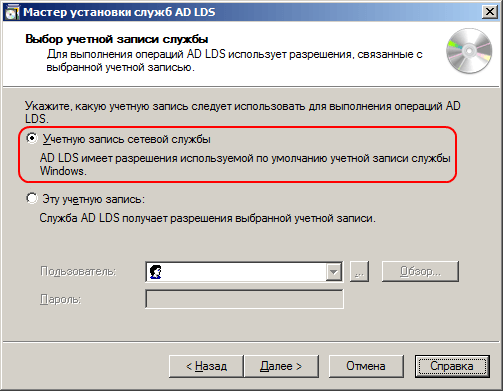
Task: Focus the Пароль password field
Action: [244, 299]
